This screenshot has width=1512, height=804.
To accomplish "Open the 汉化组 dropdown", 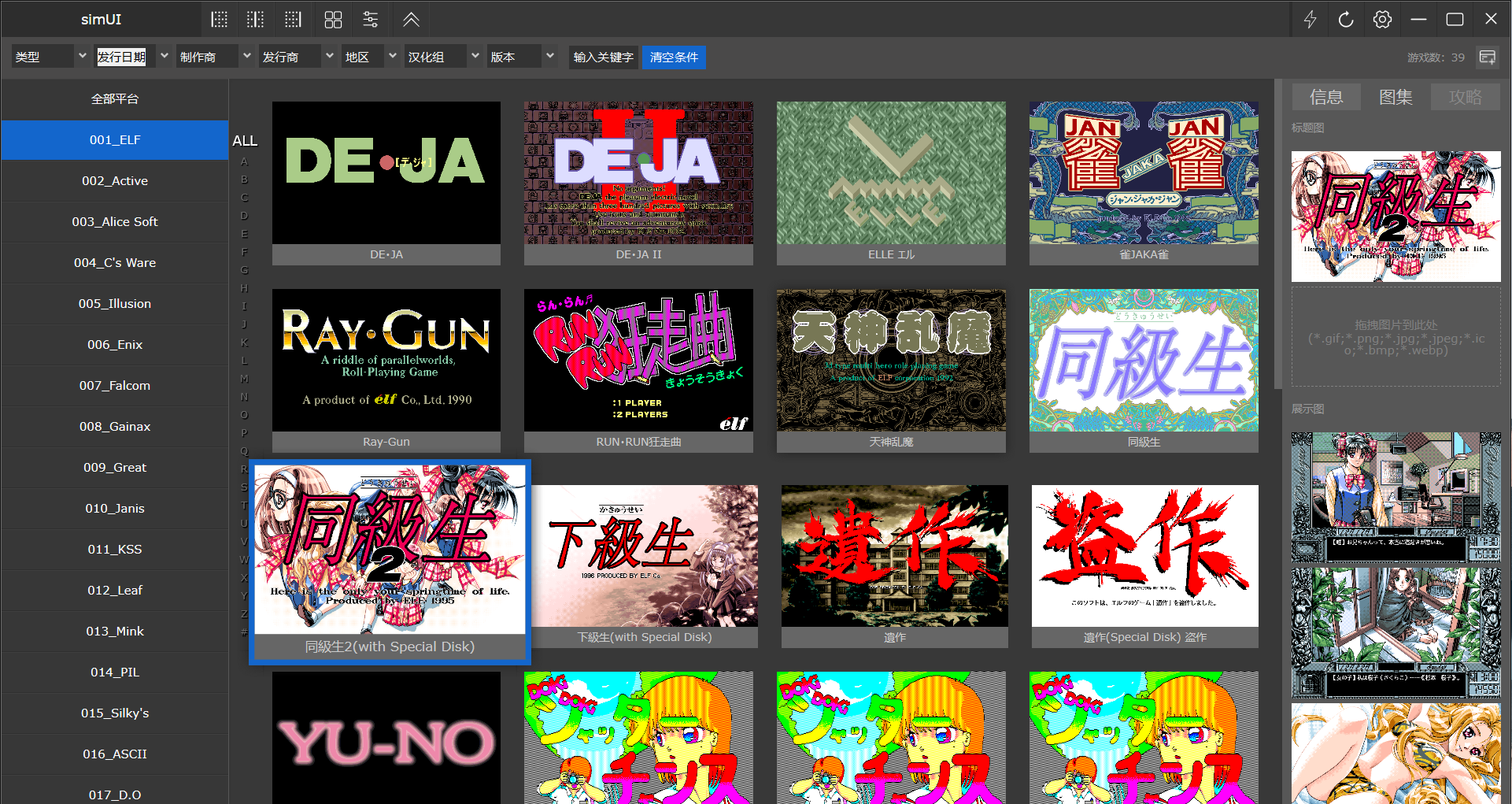I will tap(443, 57).
